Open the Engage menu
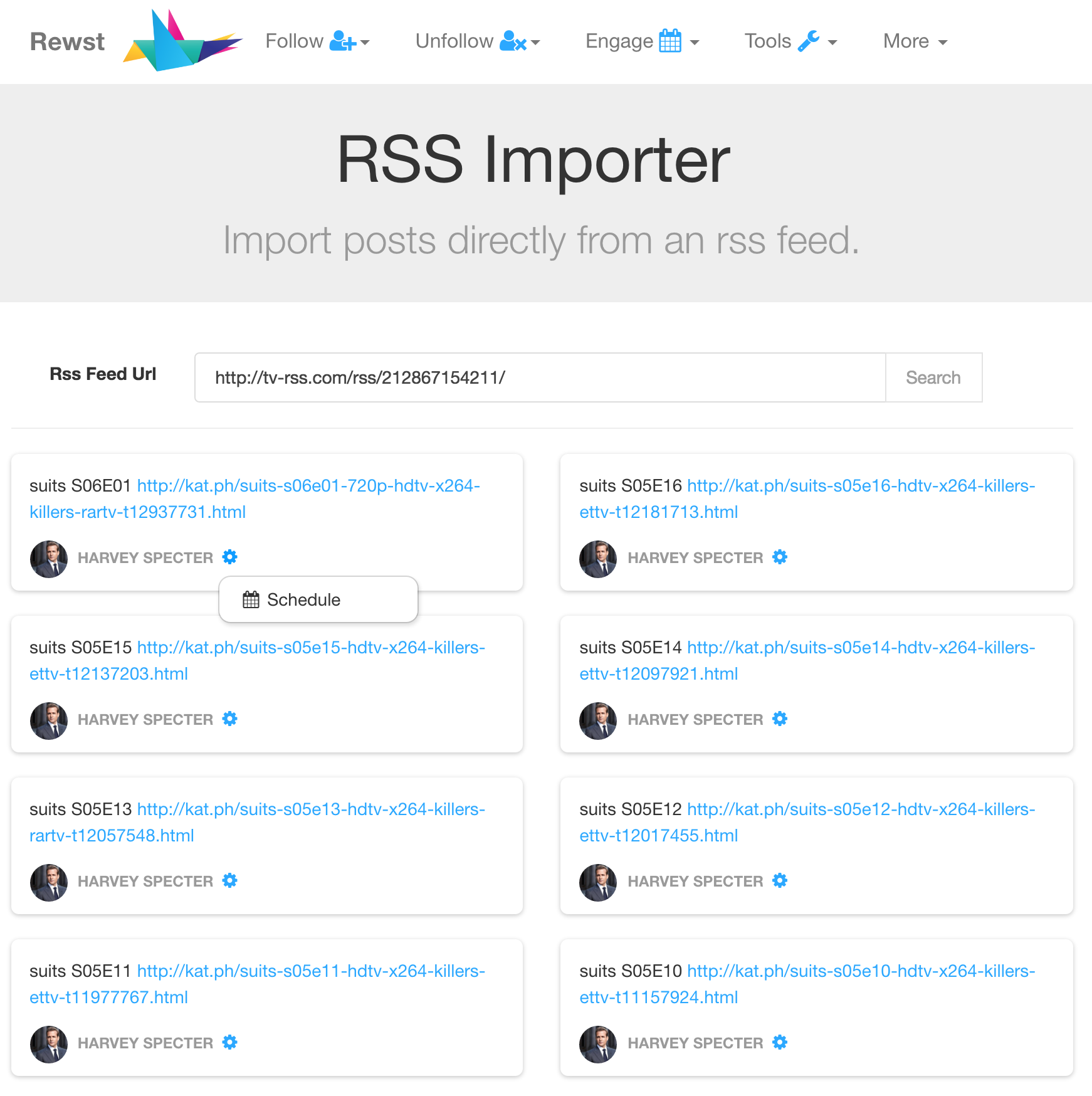This screenshot has height=1096, width=1092. coord(643,41)
